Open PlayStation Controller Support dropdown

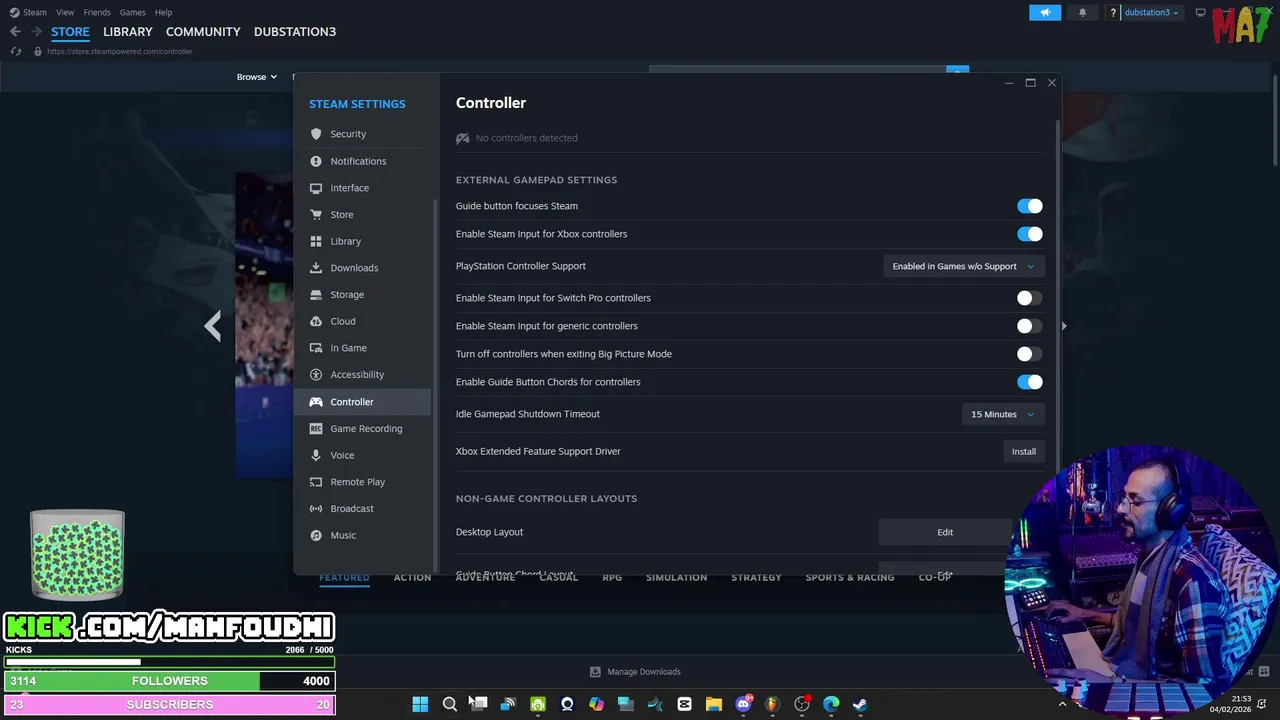pos(964,266)
